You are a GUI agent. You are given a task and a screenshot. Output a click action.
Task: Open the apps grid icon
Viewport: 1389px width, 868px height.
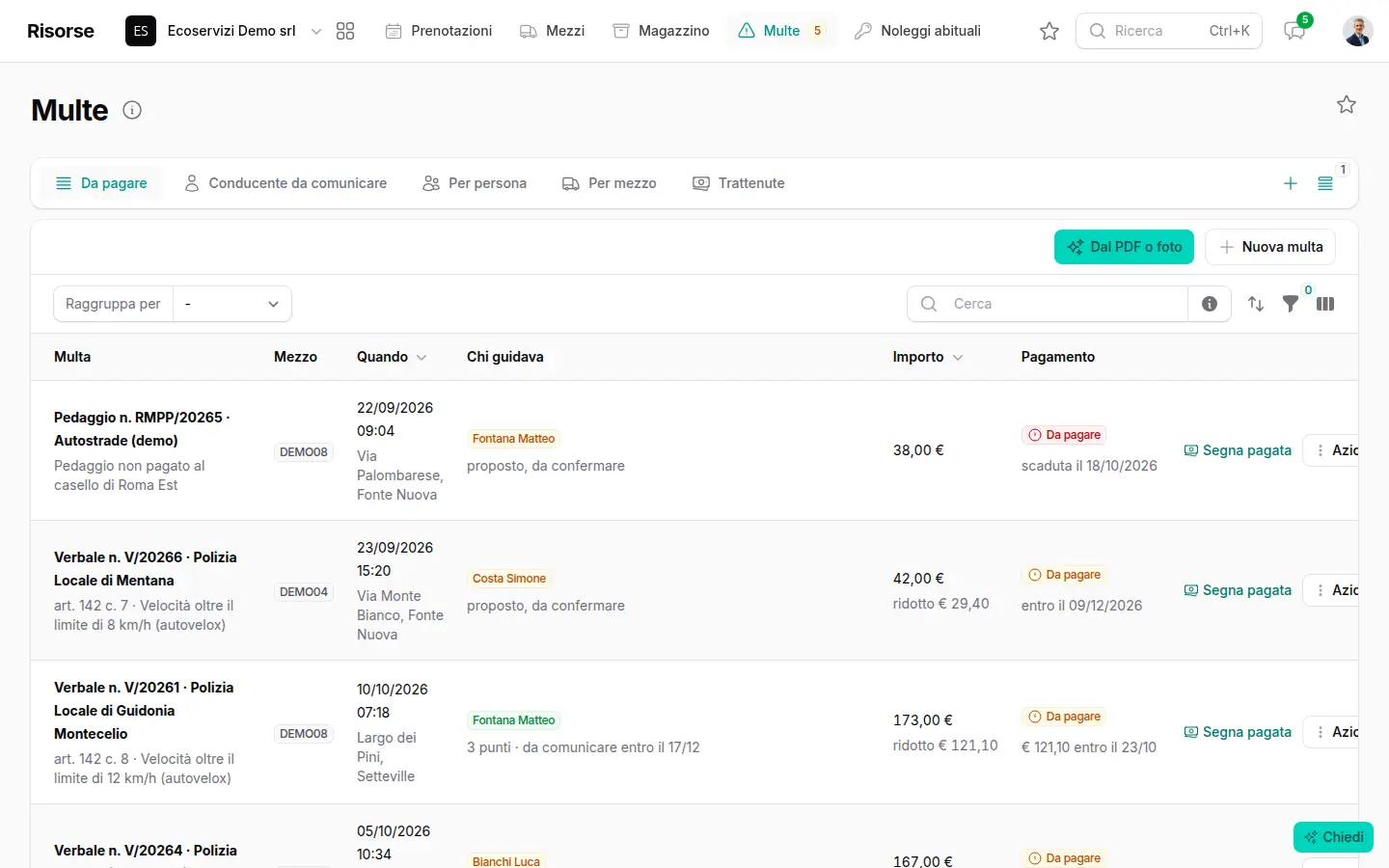click(x=345, y=31)
